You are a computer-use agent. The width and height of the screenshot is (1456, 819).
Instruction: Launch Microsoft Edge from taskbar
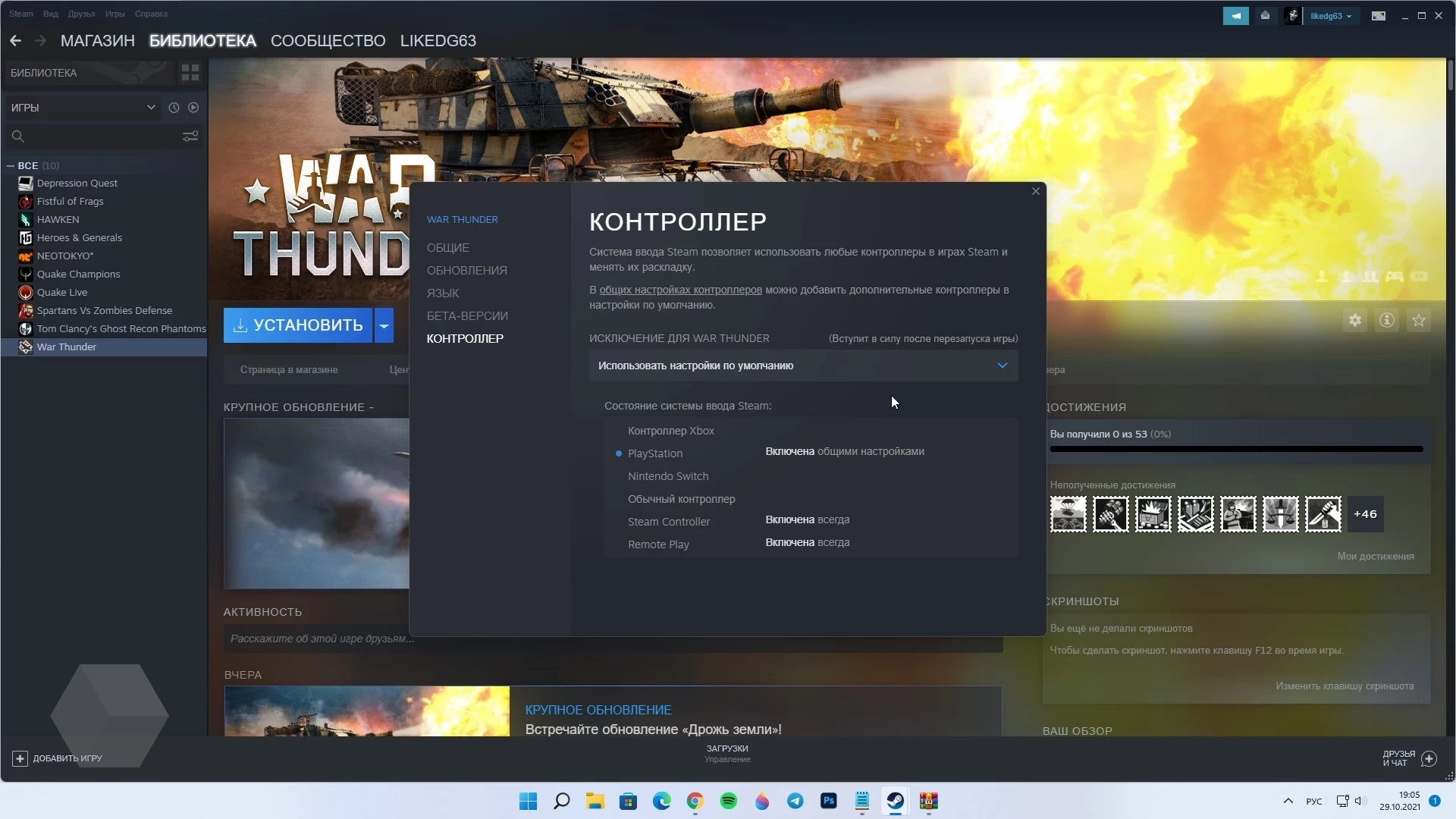pyautogui.click(x=662, y=801)
